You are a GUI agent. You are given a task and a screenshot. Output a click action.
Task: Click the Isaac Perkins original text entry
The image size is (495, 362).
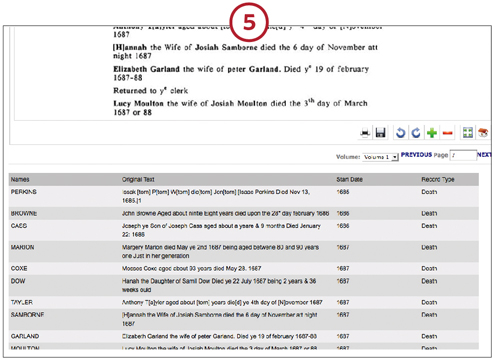(x=216, y=196)
